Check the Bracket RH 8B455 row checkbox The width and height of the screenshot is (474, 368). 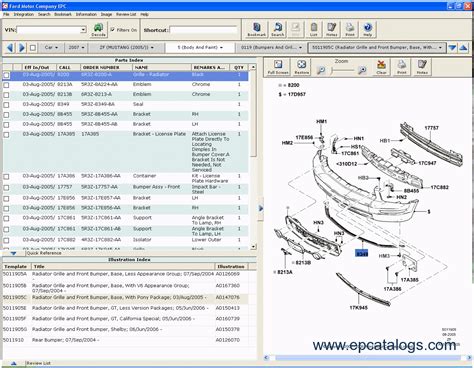click(6, 115)
